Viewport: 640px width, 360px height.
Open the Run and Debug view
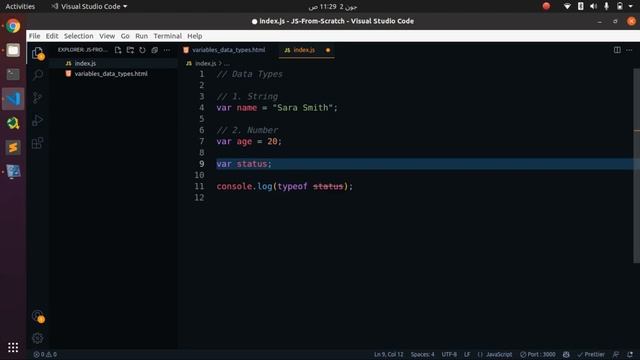(x=38, y=120)
